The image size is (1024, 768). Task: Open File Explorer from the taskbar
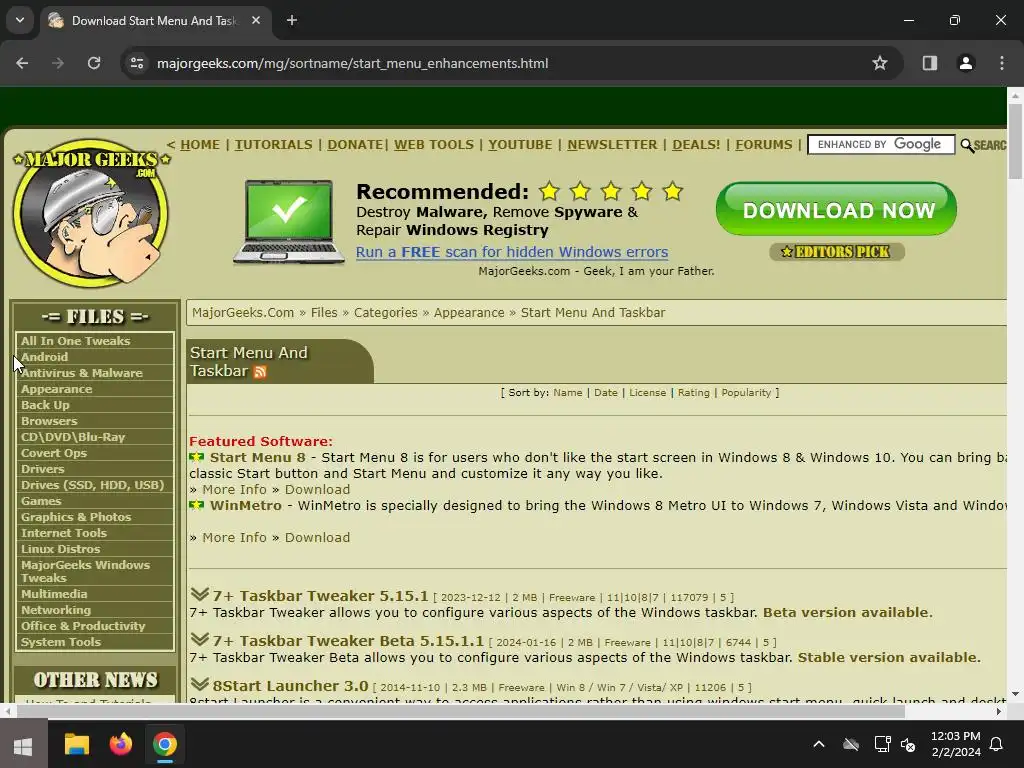[x=76, y=744]
